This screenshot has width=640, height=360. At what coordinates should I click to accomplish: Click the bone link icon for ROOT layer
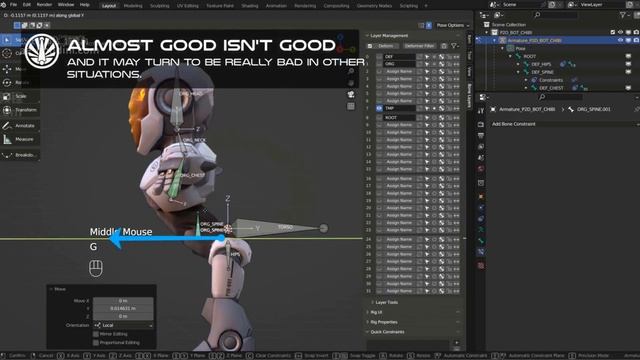(x=441, y=118)
